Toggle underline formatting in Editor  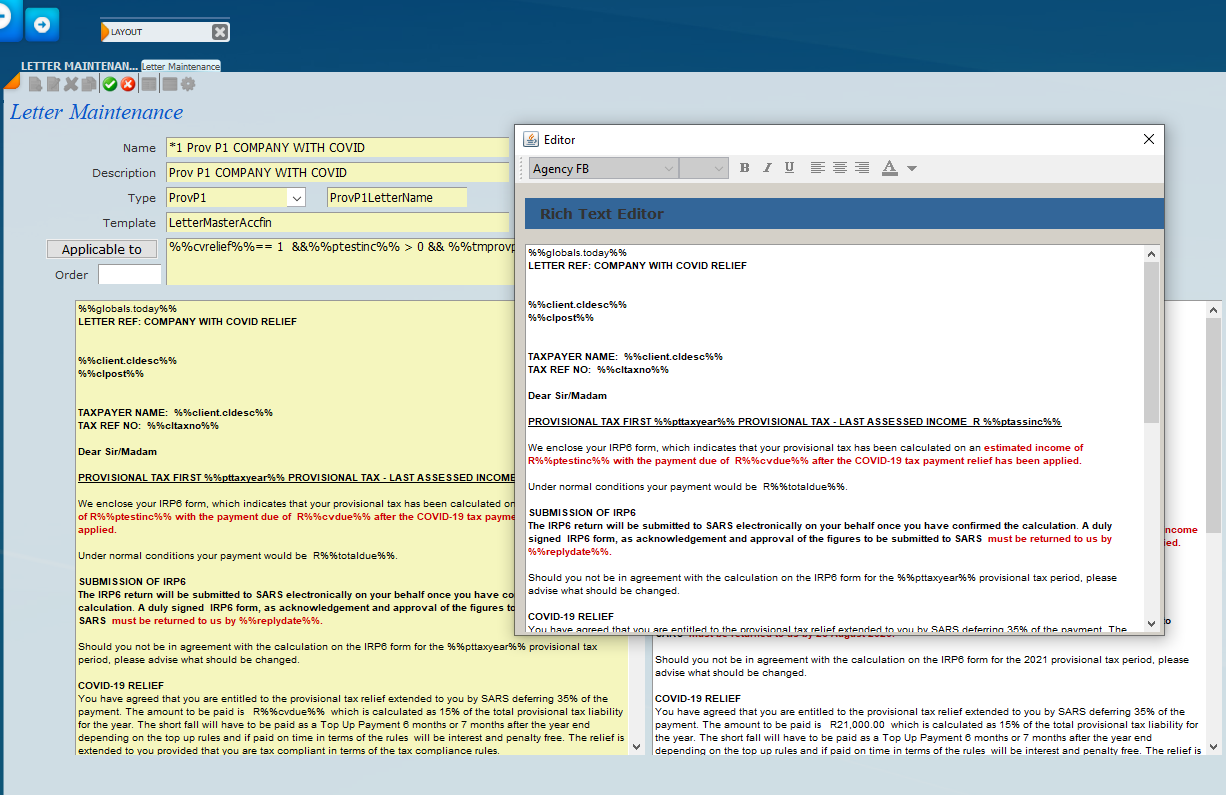point(789,168)
